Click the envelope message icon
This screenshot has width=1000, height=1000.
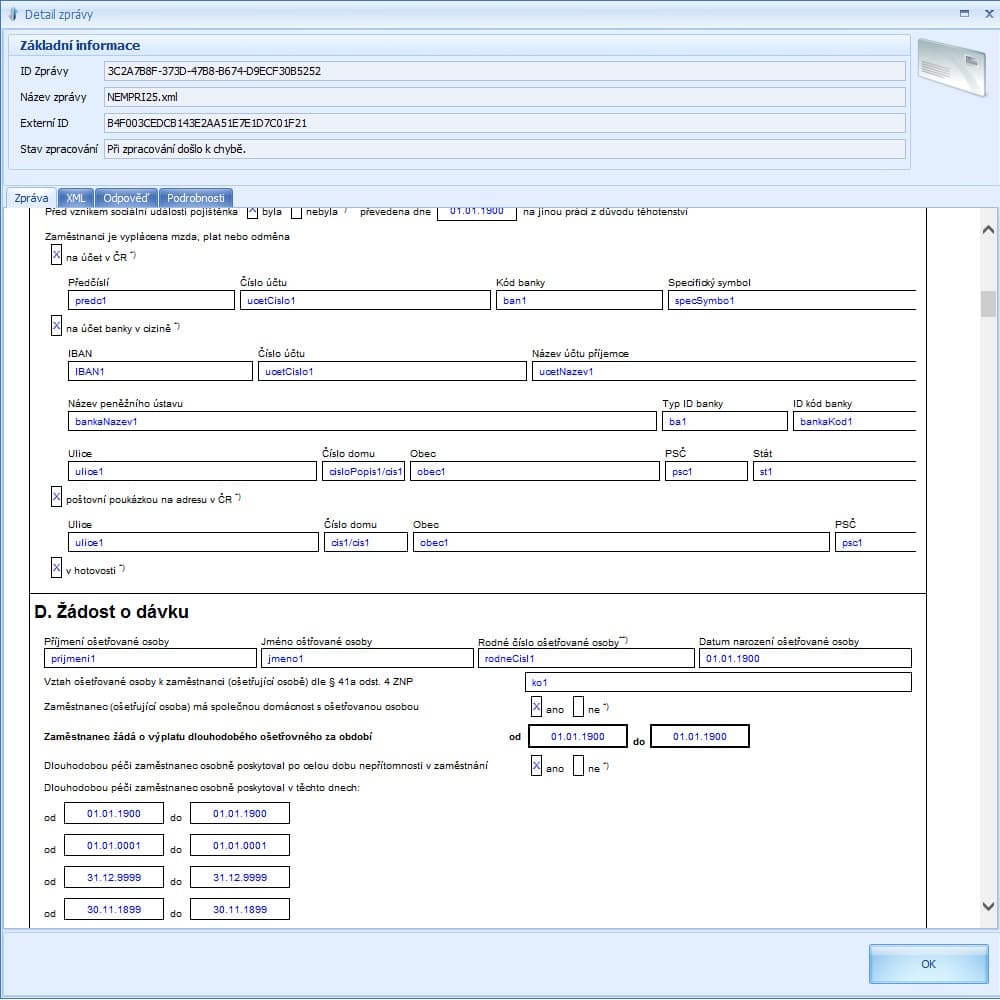[952, 67]
